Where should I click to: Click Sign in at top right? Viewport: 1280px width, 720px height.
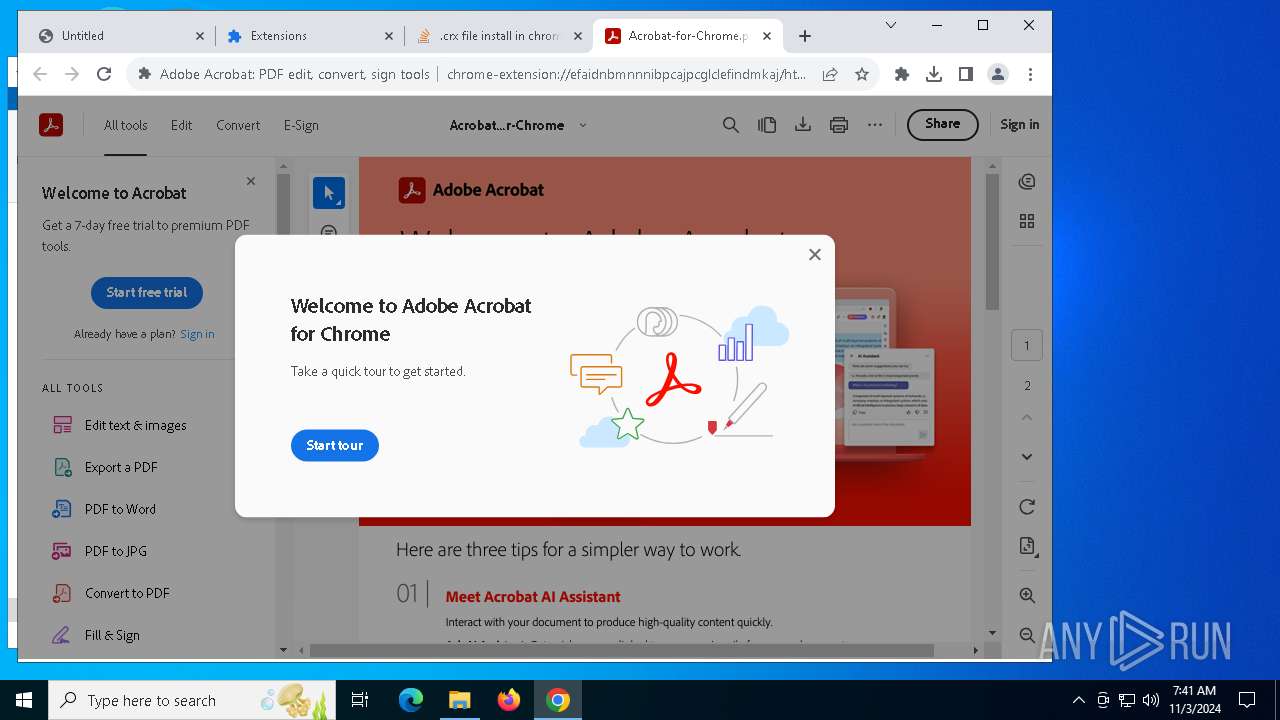(x=1019, y=125)
